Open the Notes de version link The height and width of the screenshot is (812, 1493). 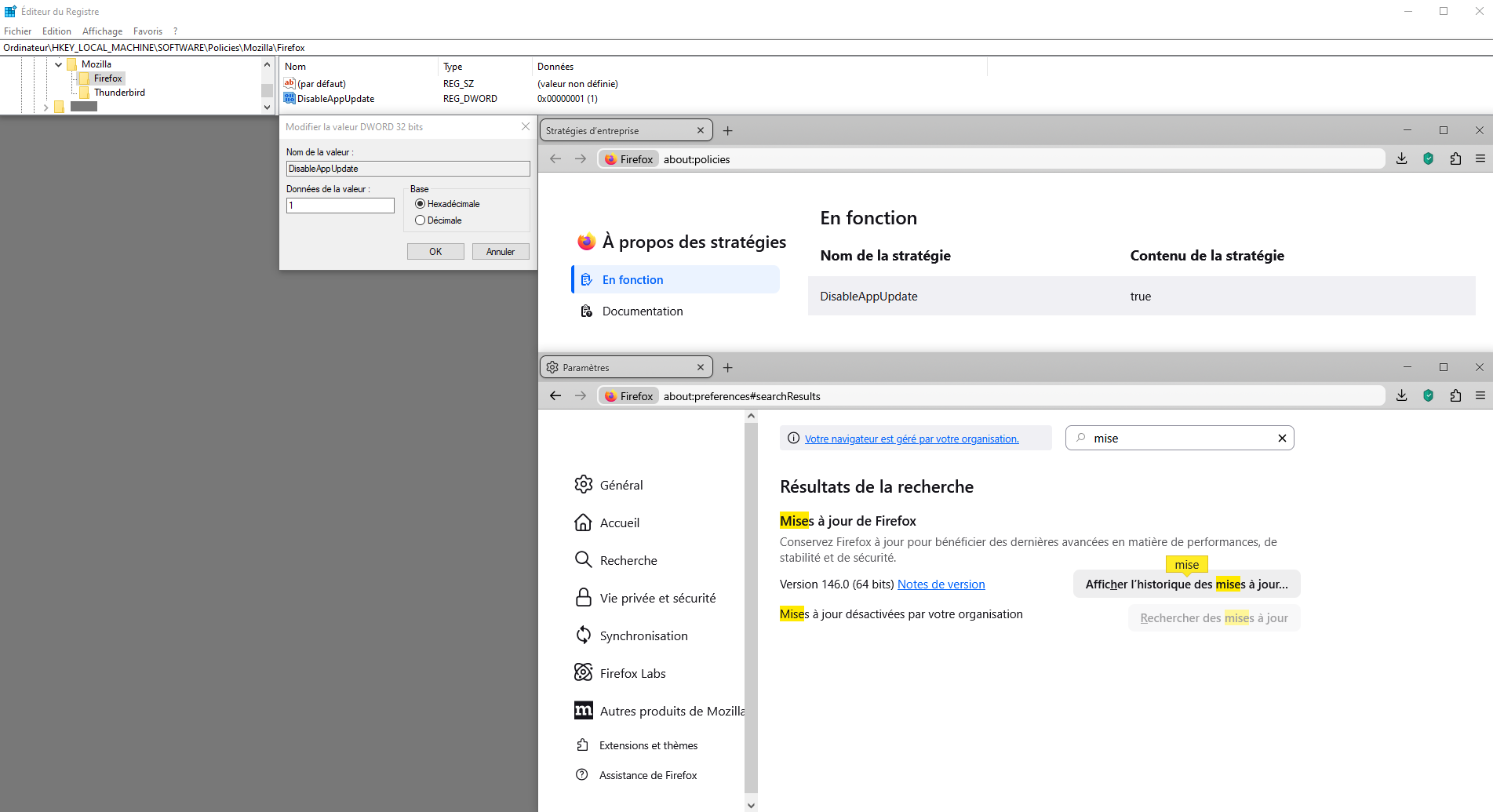(x=941, y=584)
